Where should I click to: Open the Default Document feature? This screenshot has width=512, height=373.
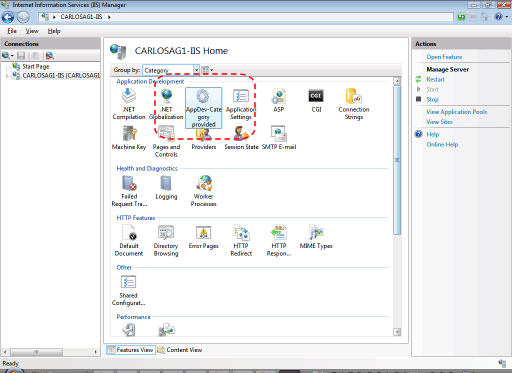[129, 240]
